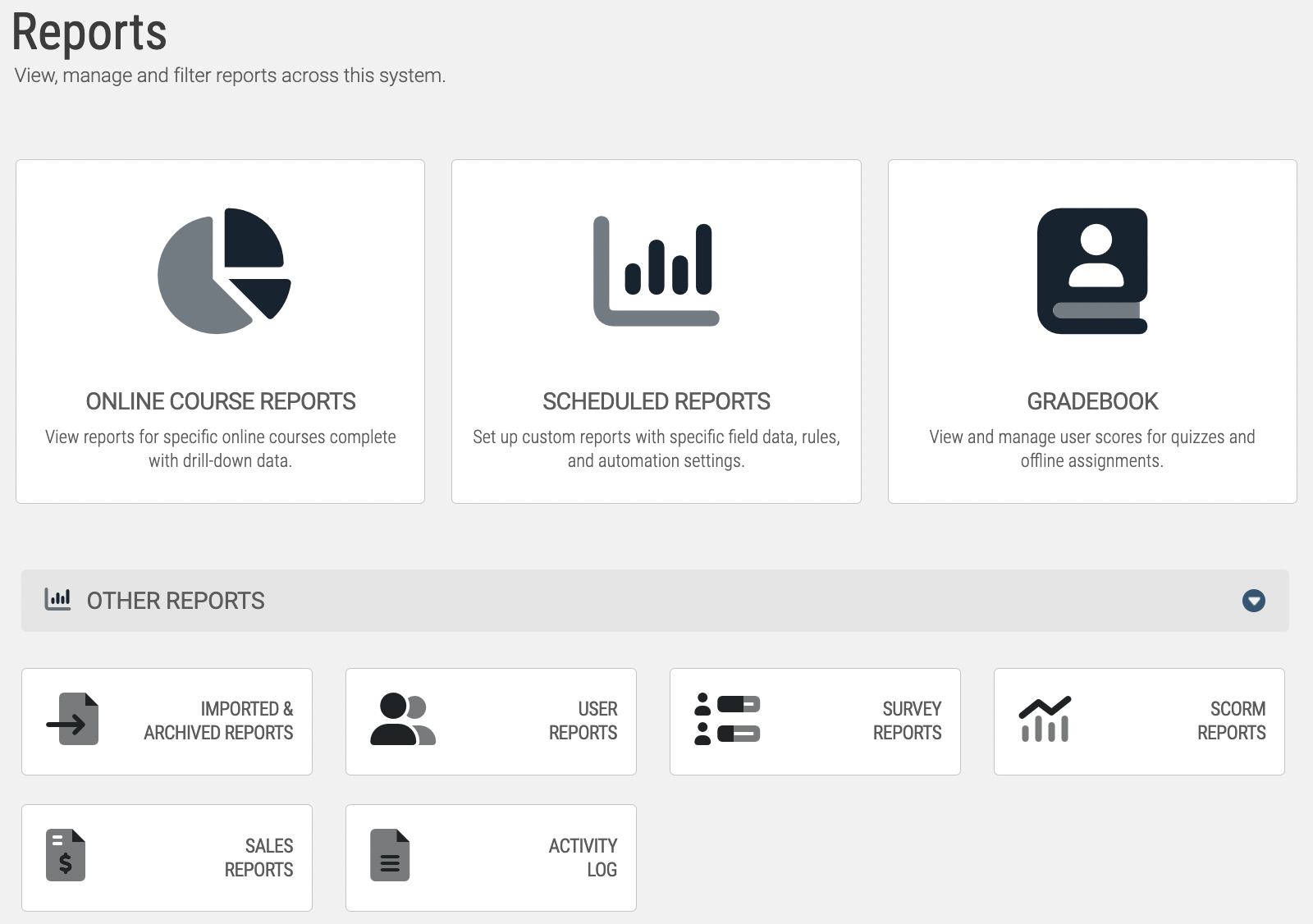This screenshot has width=1313, height=924.
Task: Open Online Course Reports title
Action: 221,401
